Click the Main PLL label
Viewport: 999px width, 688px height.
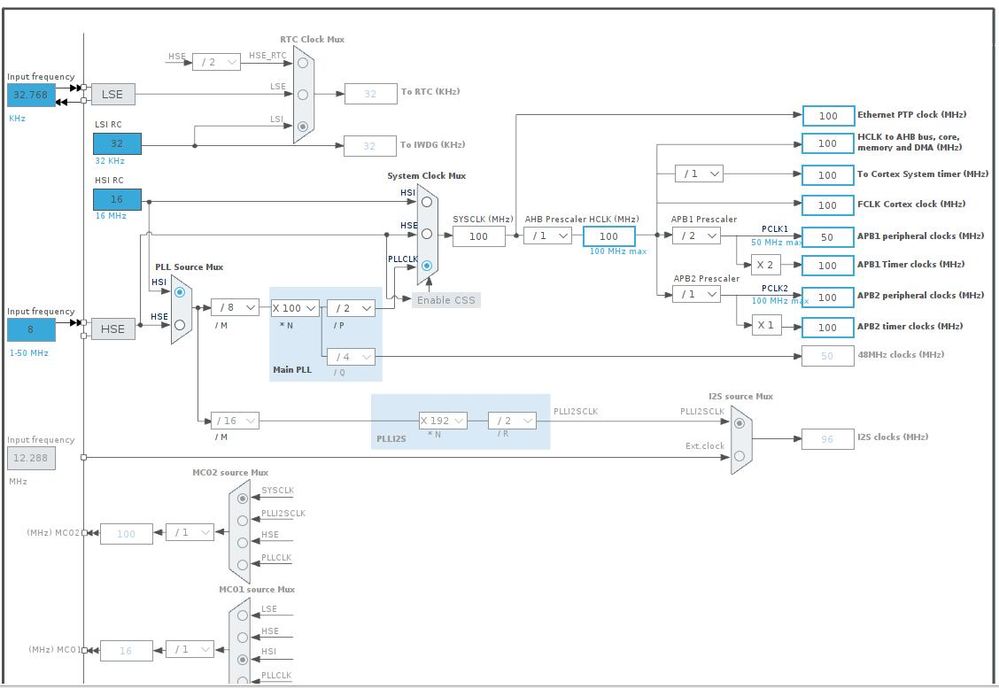pos(292,369)
